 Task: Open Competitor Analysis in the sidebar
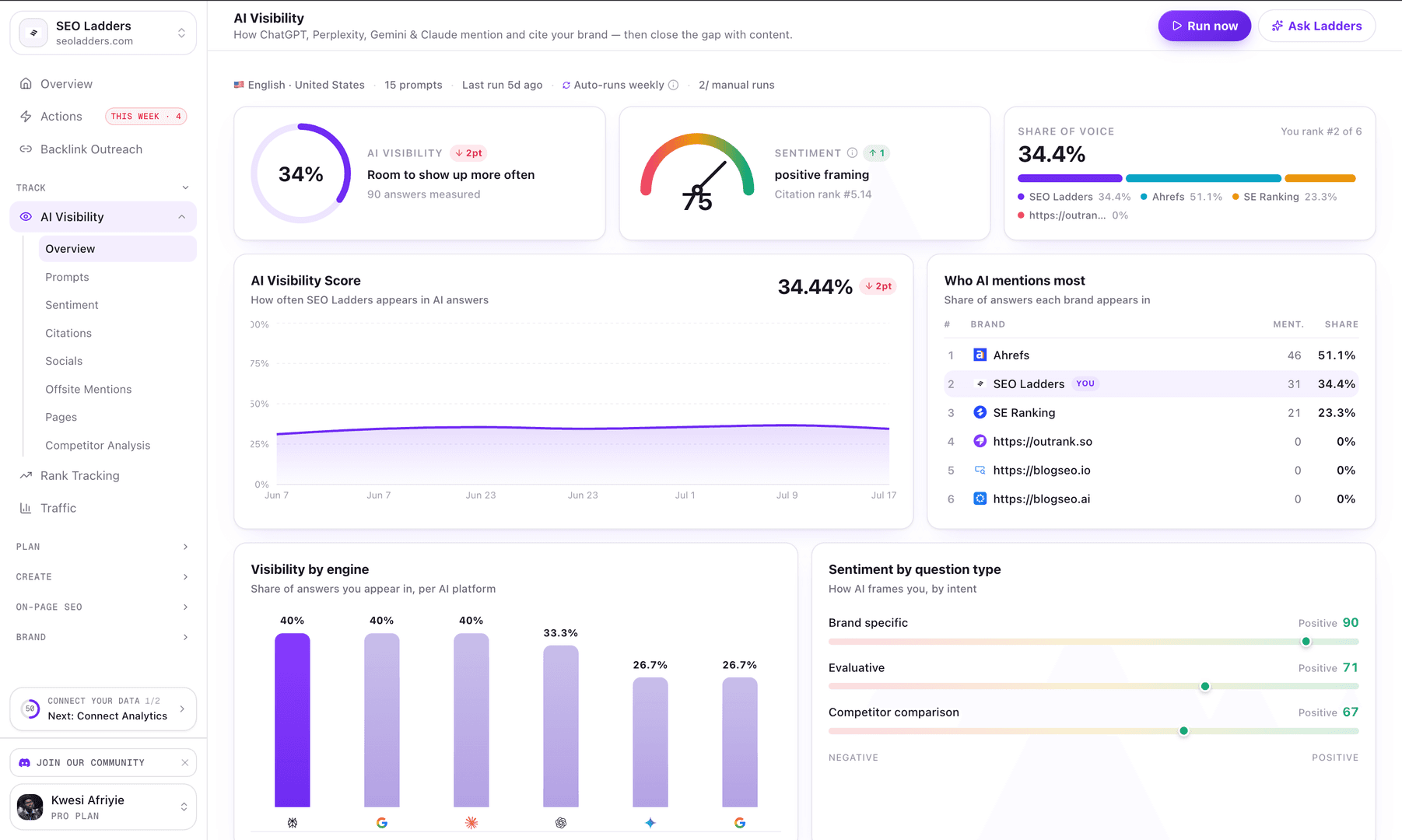(x=98, y=445)
